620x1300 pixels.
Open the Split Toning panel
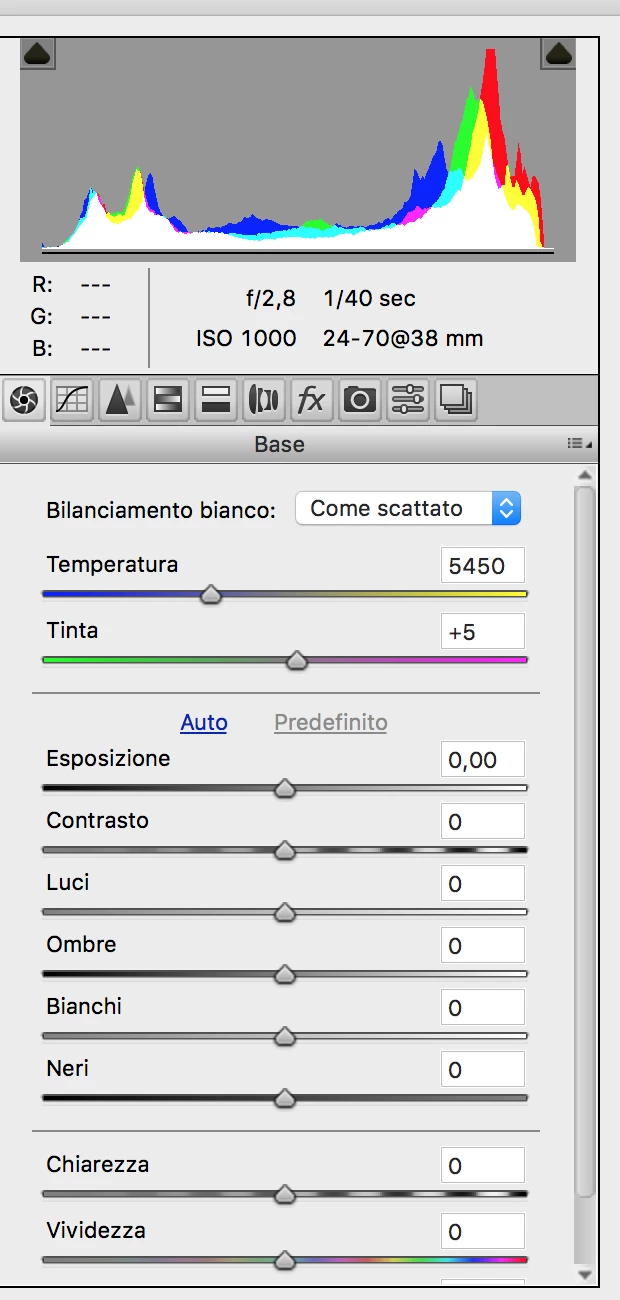click(215, 399)
